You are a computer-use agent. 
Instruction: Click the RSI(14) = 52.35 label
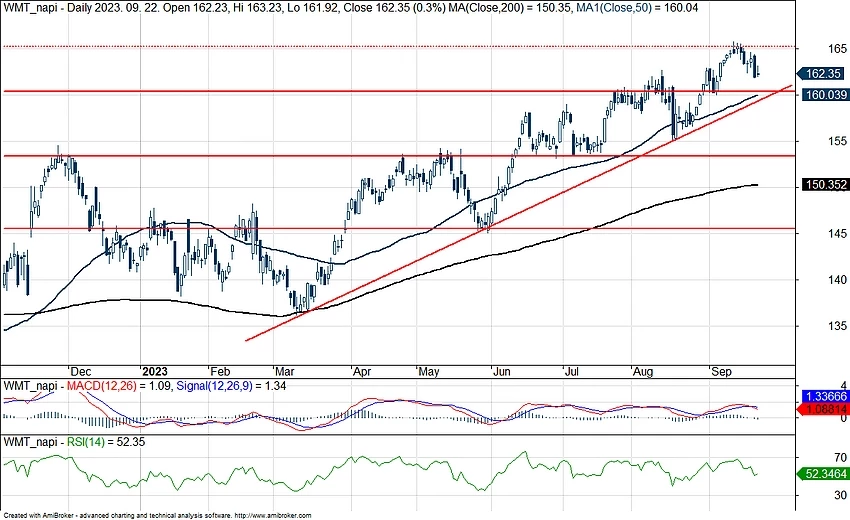pos(106,442)
